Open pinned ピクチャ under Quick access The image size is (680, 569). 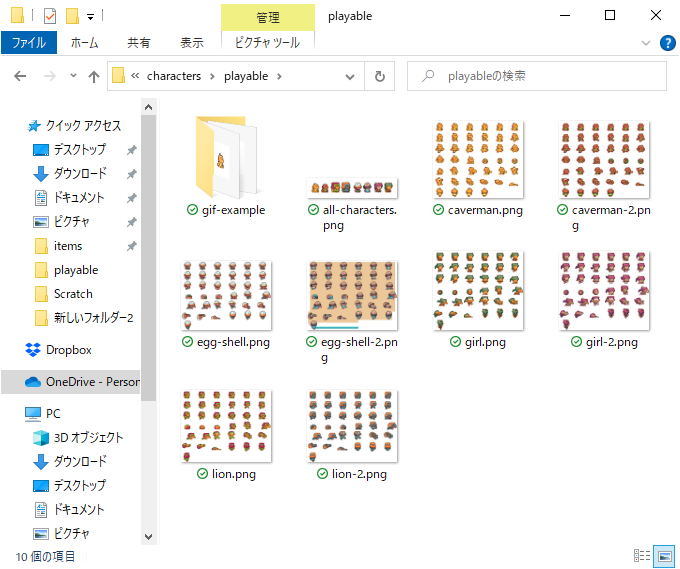click(x=62, y=222)
